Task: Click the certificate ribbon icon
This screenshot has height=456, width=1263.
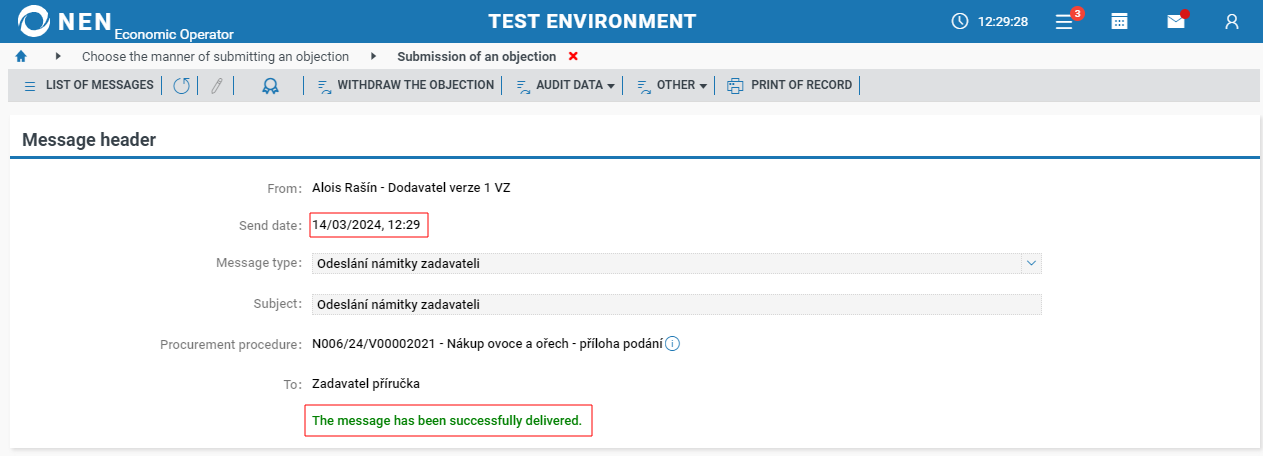Action: [x=270, y=86]
